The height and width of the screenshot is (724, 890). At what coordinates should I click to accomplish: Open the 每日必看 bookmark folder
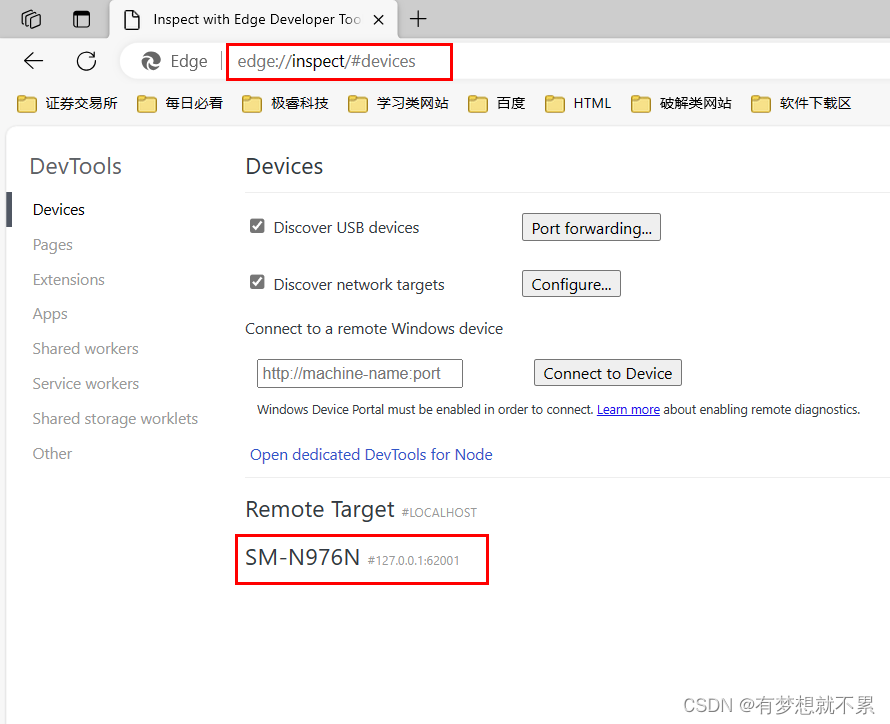point(180,103)
